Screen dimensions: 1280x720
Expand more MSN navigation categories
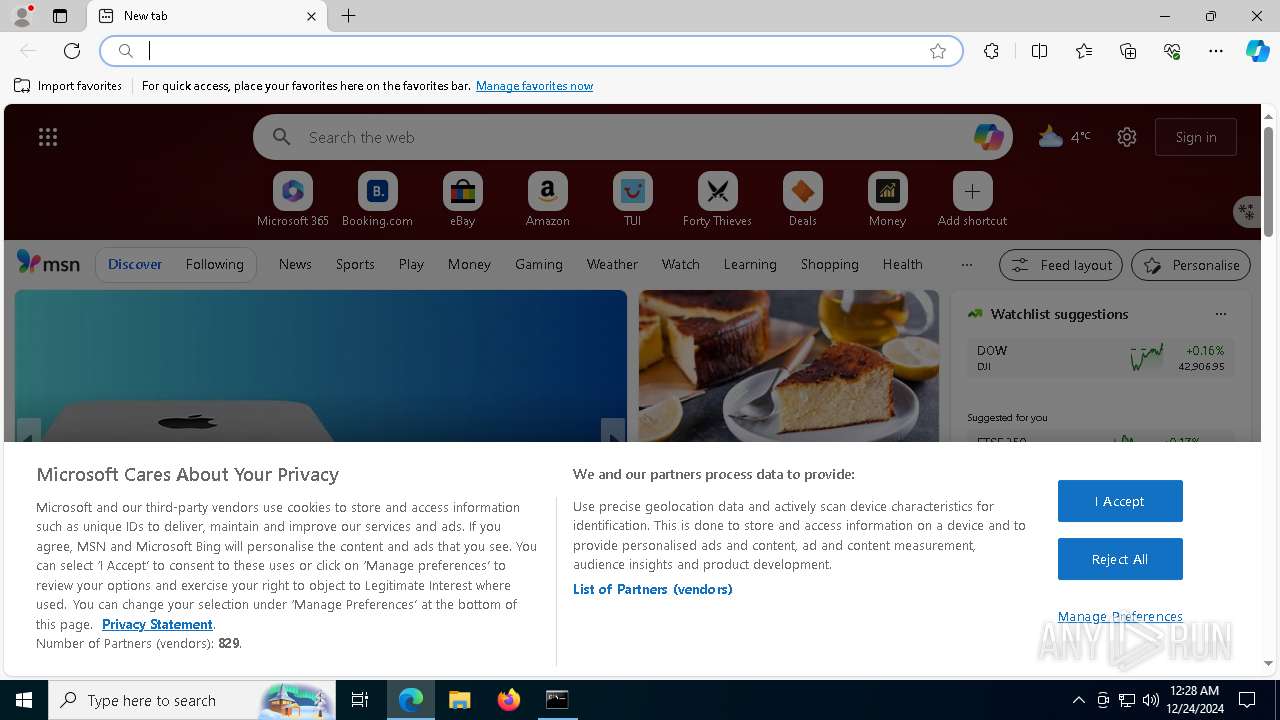966,264
